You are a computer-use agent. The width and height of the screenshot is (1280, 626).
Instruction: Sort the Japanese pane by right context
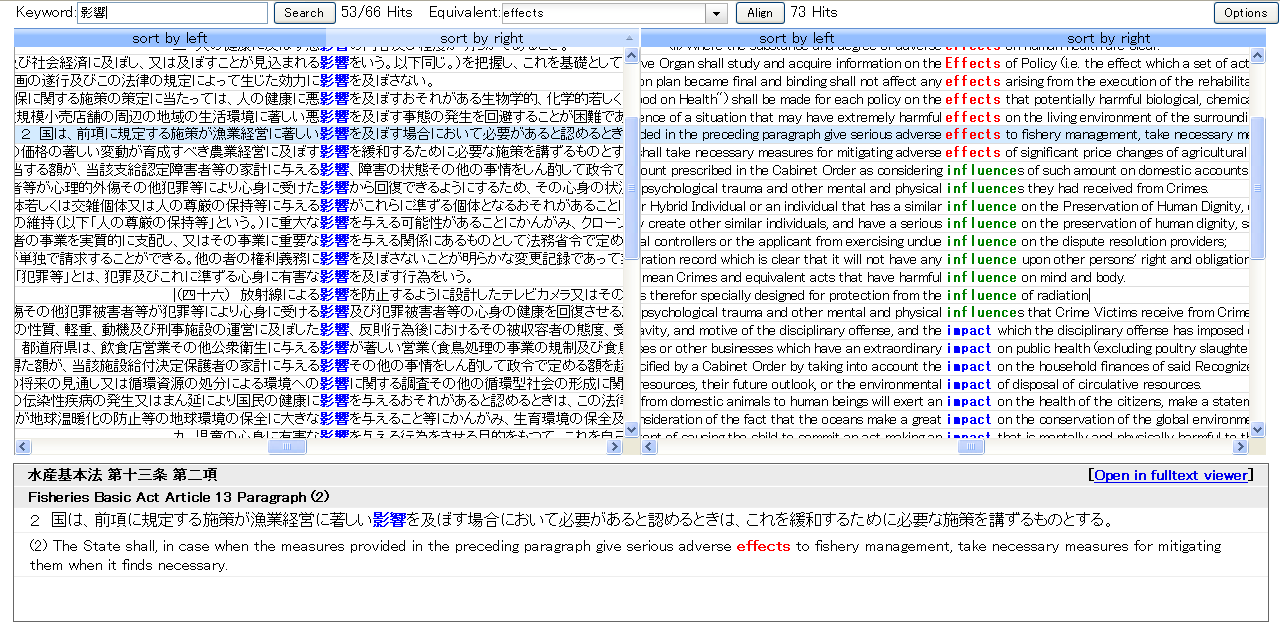[481, 38]
